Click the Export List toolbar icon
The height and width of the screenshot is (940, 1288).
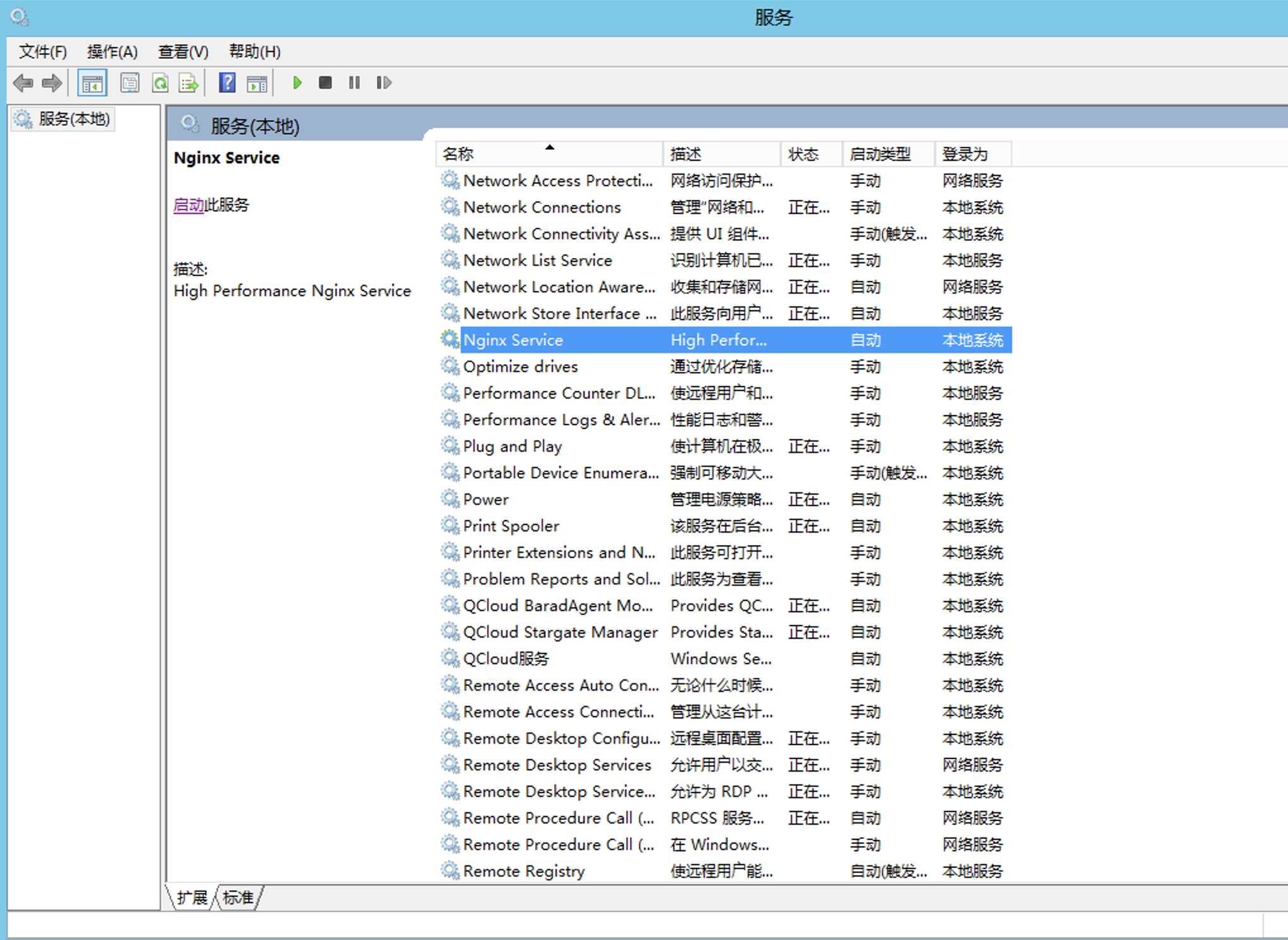point(189,83)
